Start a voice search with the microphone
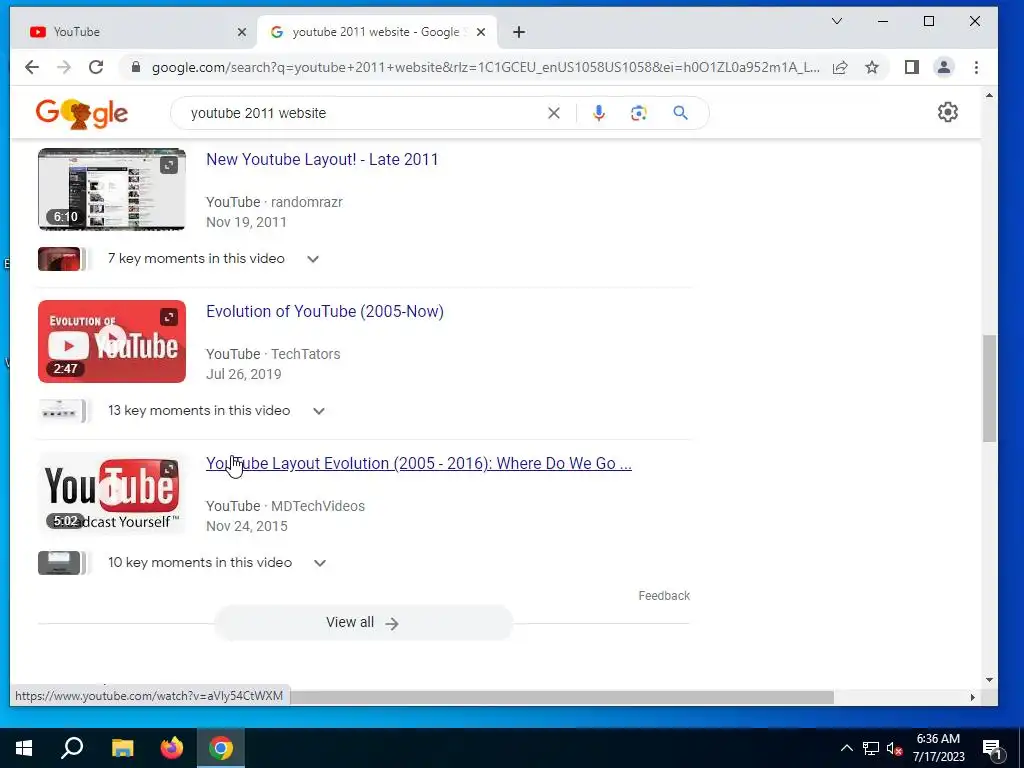The height and width of the screenshot is (768, 1024). [x=599, y=113]
